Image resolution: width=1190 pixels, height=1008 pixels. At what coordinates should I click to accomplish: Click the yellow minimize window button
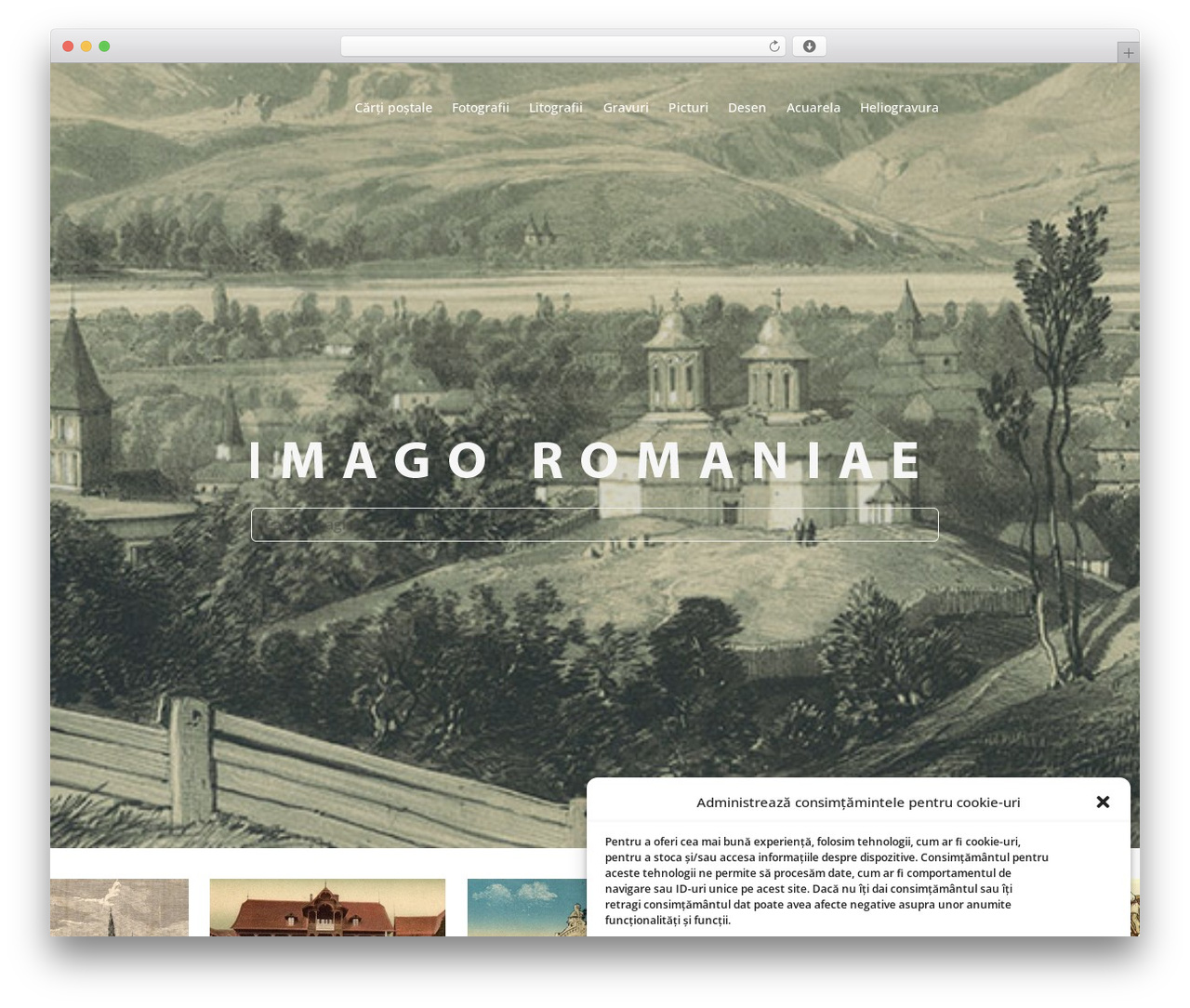86,46
